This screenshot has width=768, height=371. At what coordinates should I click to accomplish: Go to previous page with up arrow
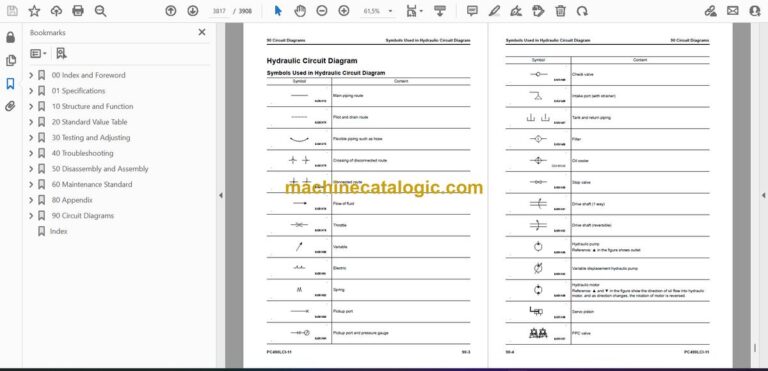tap(170, 11)
